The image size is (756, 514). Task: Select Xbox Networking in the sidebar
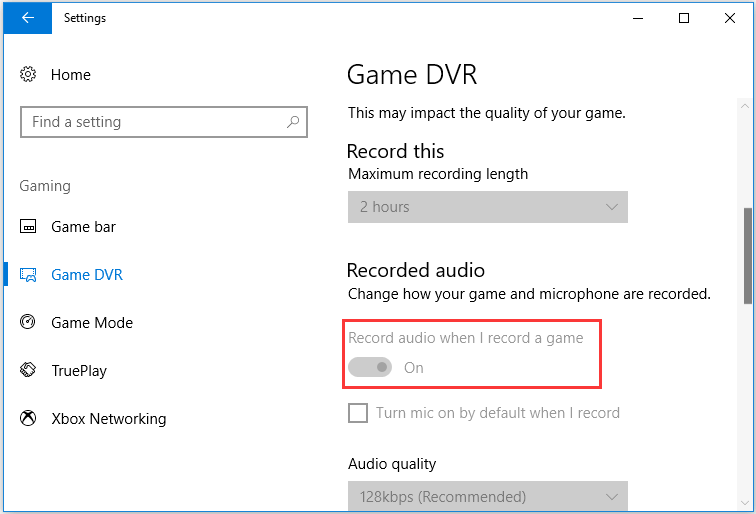coord(108,419)
